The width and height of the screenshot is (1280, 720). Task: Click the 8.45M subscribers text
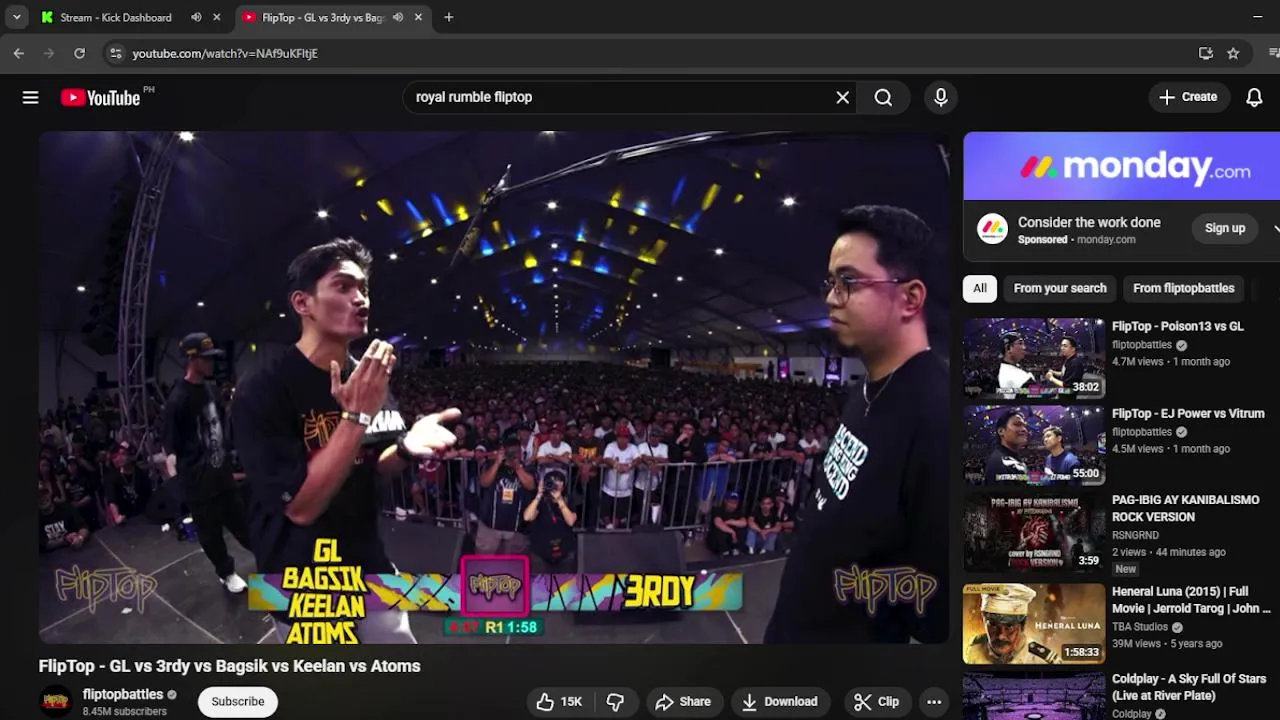[124, 712]
